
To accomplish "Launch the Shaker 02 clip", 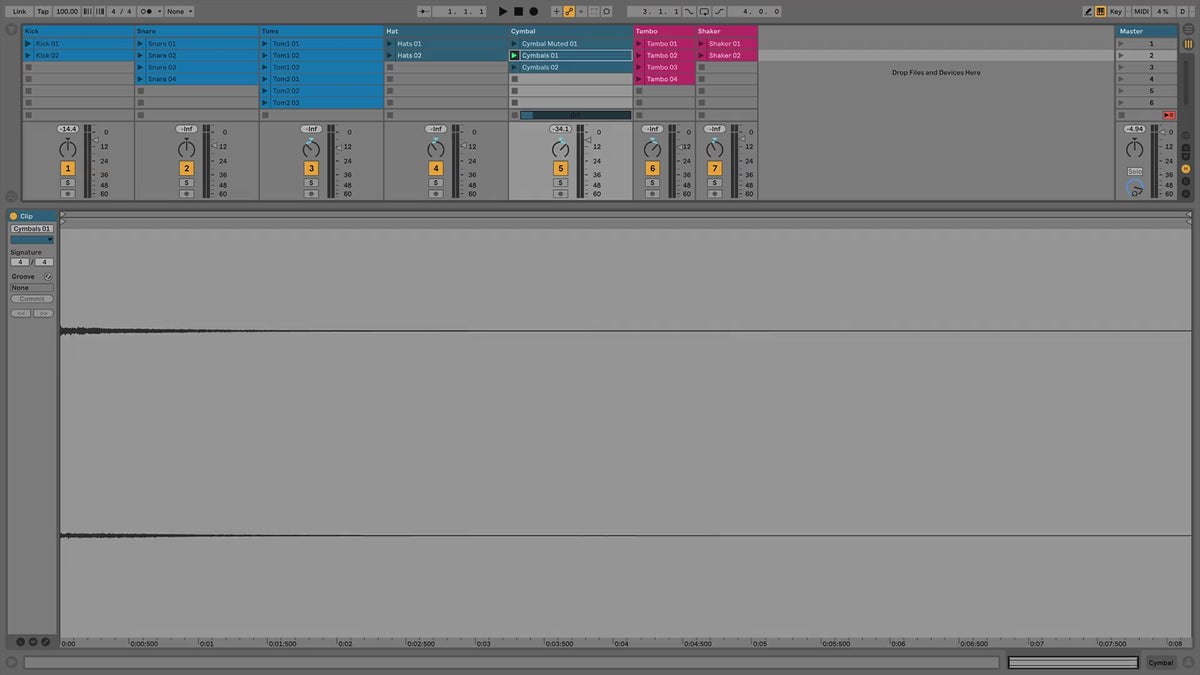I will (x=701, y=56).
